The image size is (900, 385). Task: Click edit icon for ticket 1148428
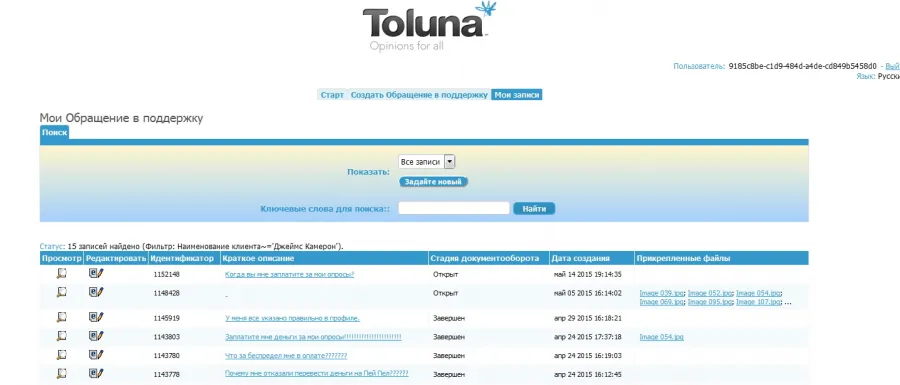click(x=96, y=292)
